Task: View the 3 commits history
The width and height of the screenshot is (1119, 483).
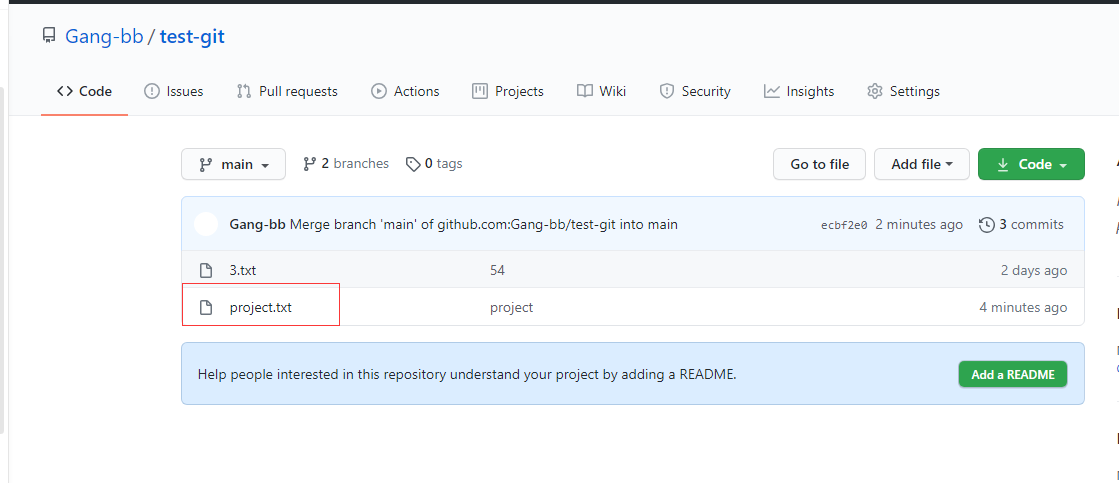Action: [1021, 225]
